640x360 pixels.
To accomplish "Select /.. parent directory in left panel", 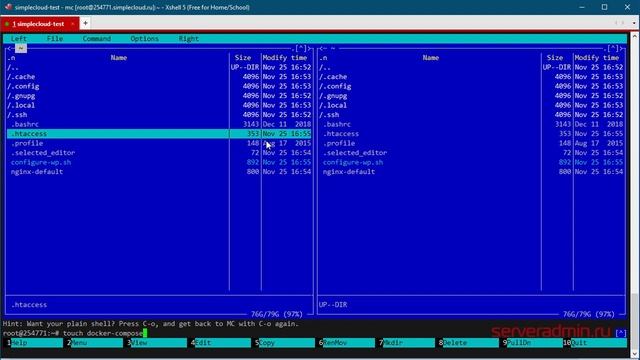I will coord(159,67).
